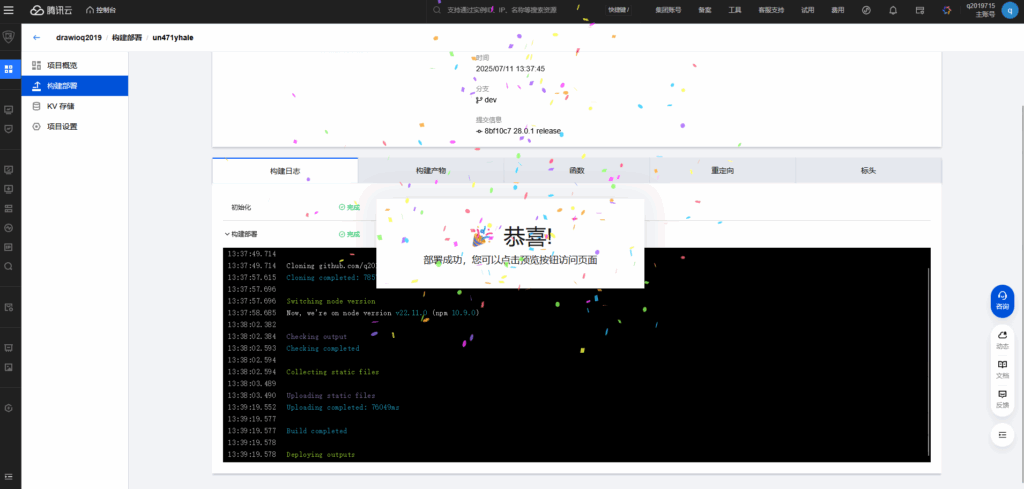
Task: Click the 反馈 feedback icon
Action: 1002,398
